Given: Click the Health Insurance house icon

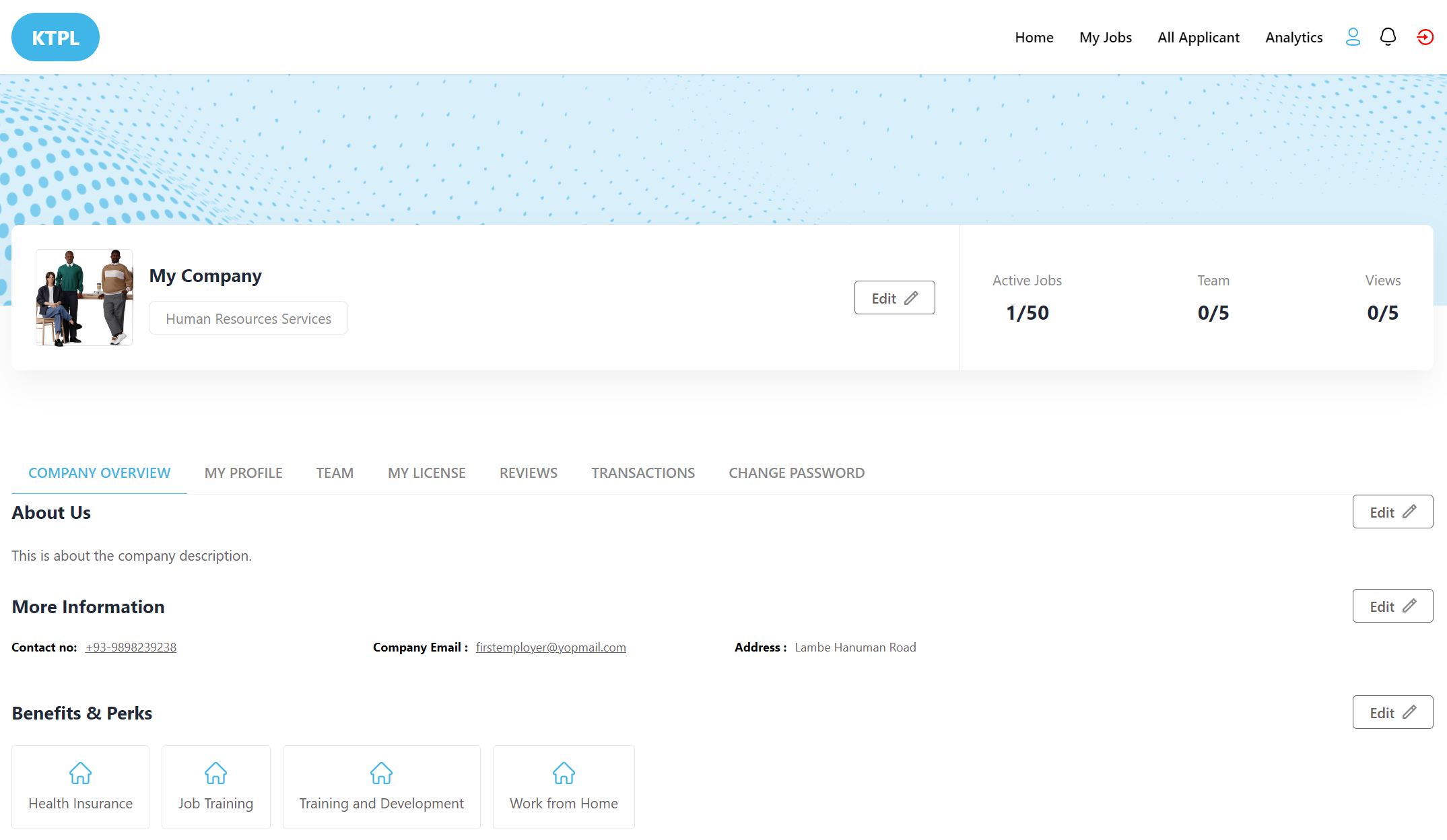Looking at the screenshot, I should tap(80, 773).
